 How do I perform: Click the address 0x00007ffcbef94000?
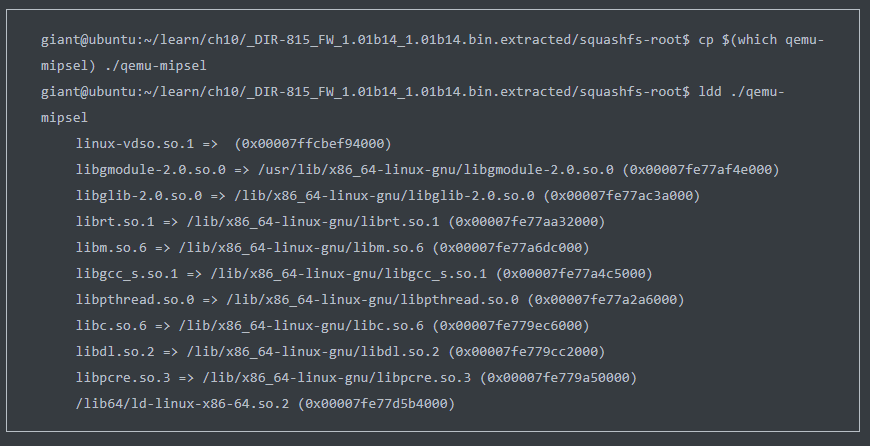click(x=313, y=144)
